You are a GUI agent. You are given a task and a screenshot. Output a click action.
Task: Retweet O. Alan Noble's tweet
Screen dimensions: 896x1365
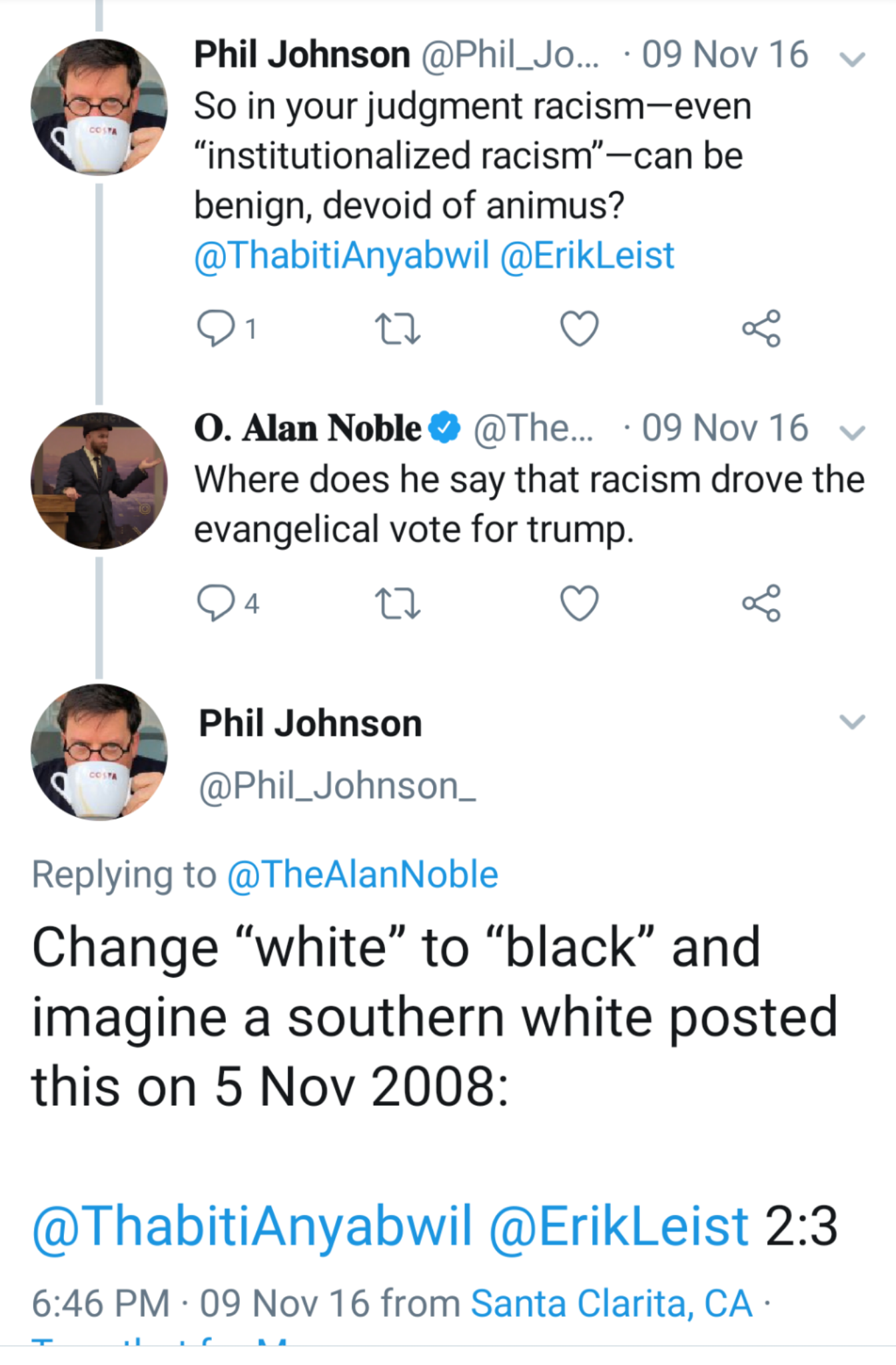[x=397, y=603]
